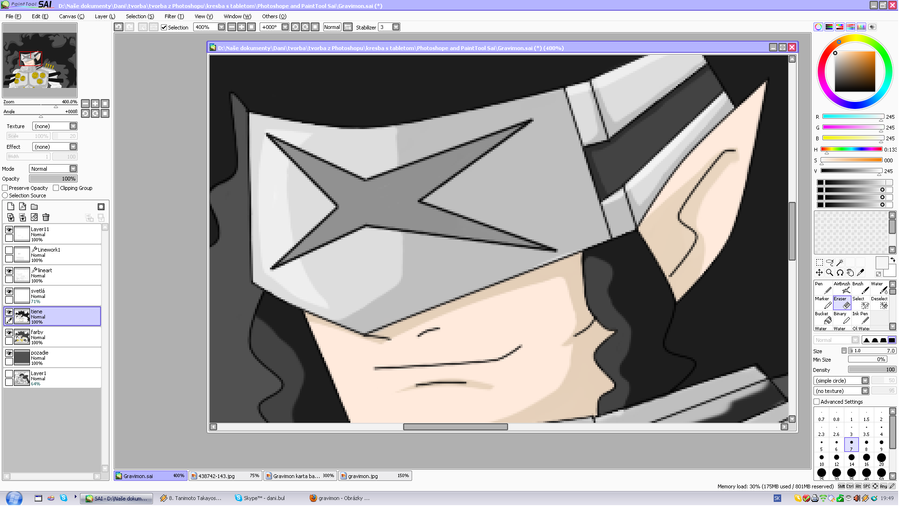
Task: Select the Selection Source radio button
Action: (x=5, y=195)
